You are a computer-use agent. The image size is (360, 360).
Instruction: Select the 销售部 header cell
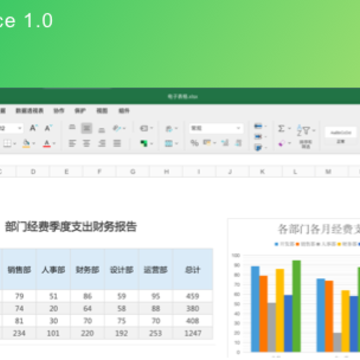coord(19,269)
